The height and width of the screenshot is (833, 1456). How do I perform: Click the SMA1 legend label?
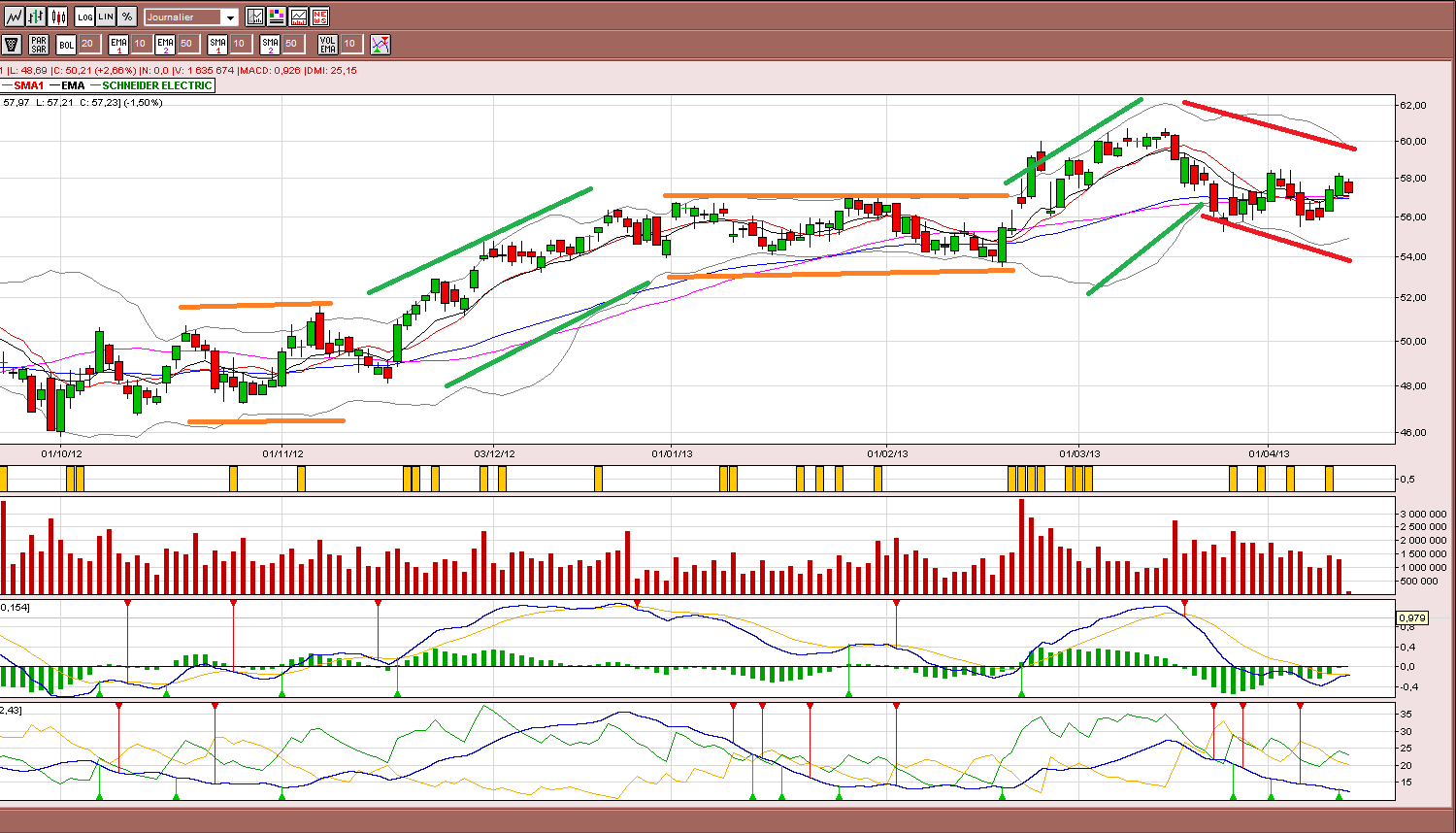(x=29, y=85)
